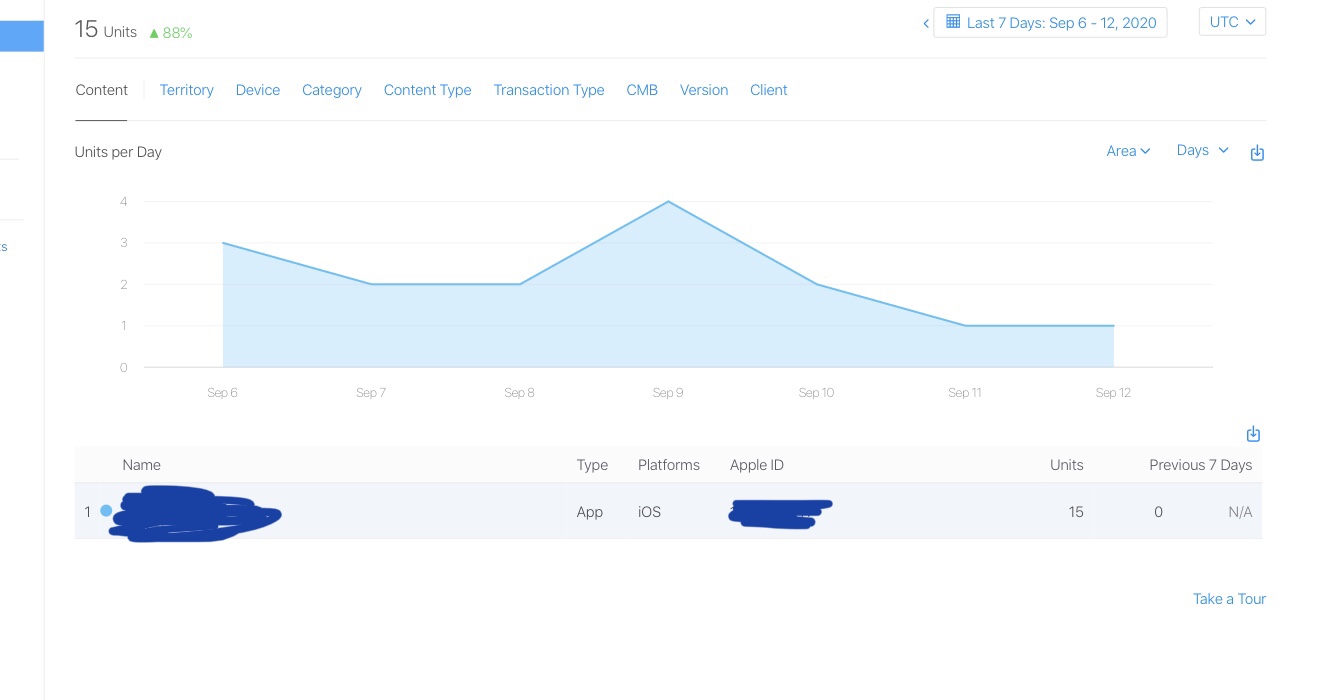Switch to the Territory tab

(x=187, y=90)
